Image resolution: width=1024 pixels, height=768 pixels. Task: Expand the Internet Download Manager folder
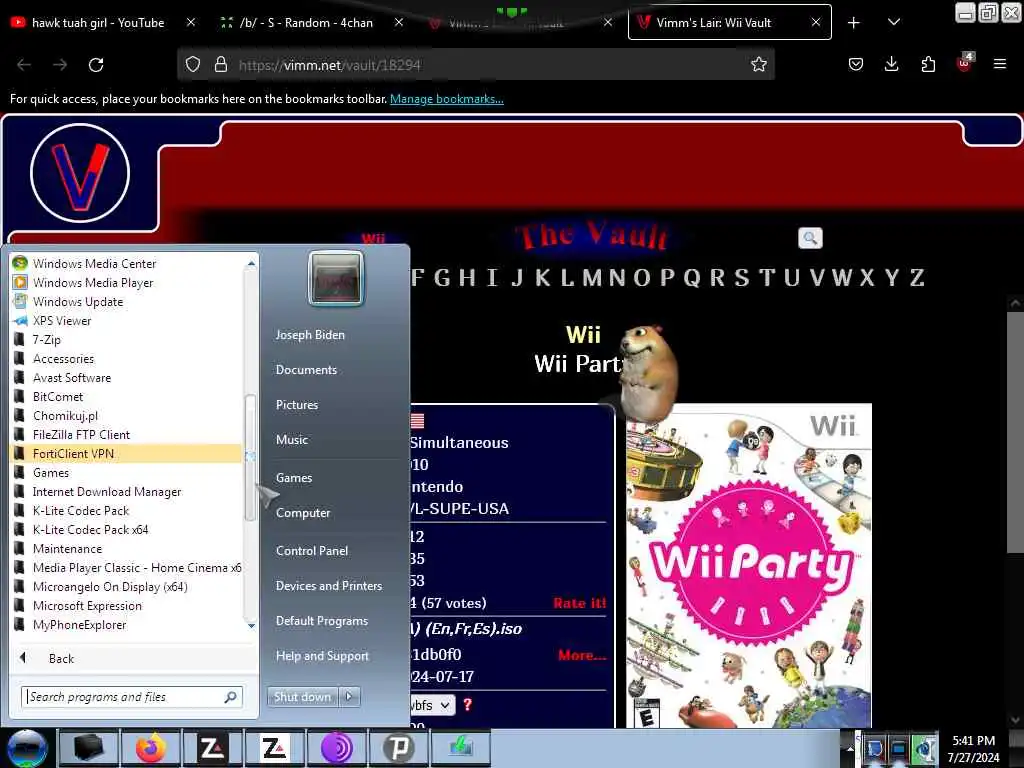click(106, 491)
